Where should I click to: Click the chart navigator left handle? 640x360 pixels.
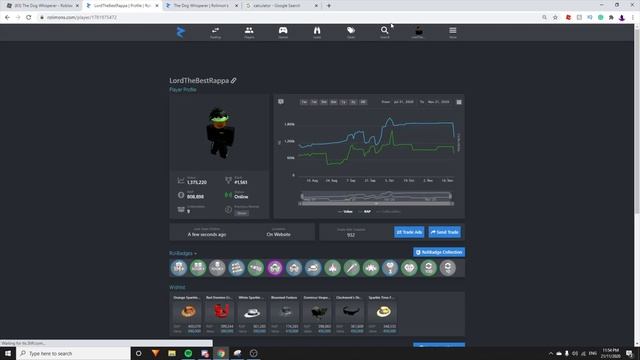302,196
